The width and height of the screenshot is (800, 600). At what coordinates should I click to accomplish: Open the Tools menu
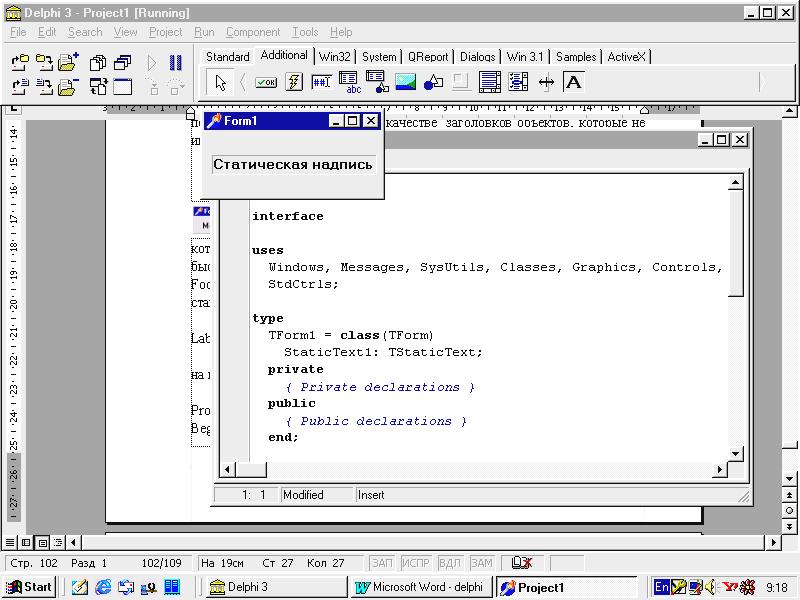305,32
